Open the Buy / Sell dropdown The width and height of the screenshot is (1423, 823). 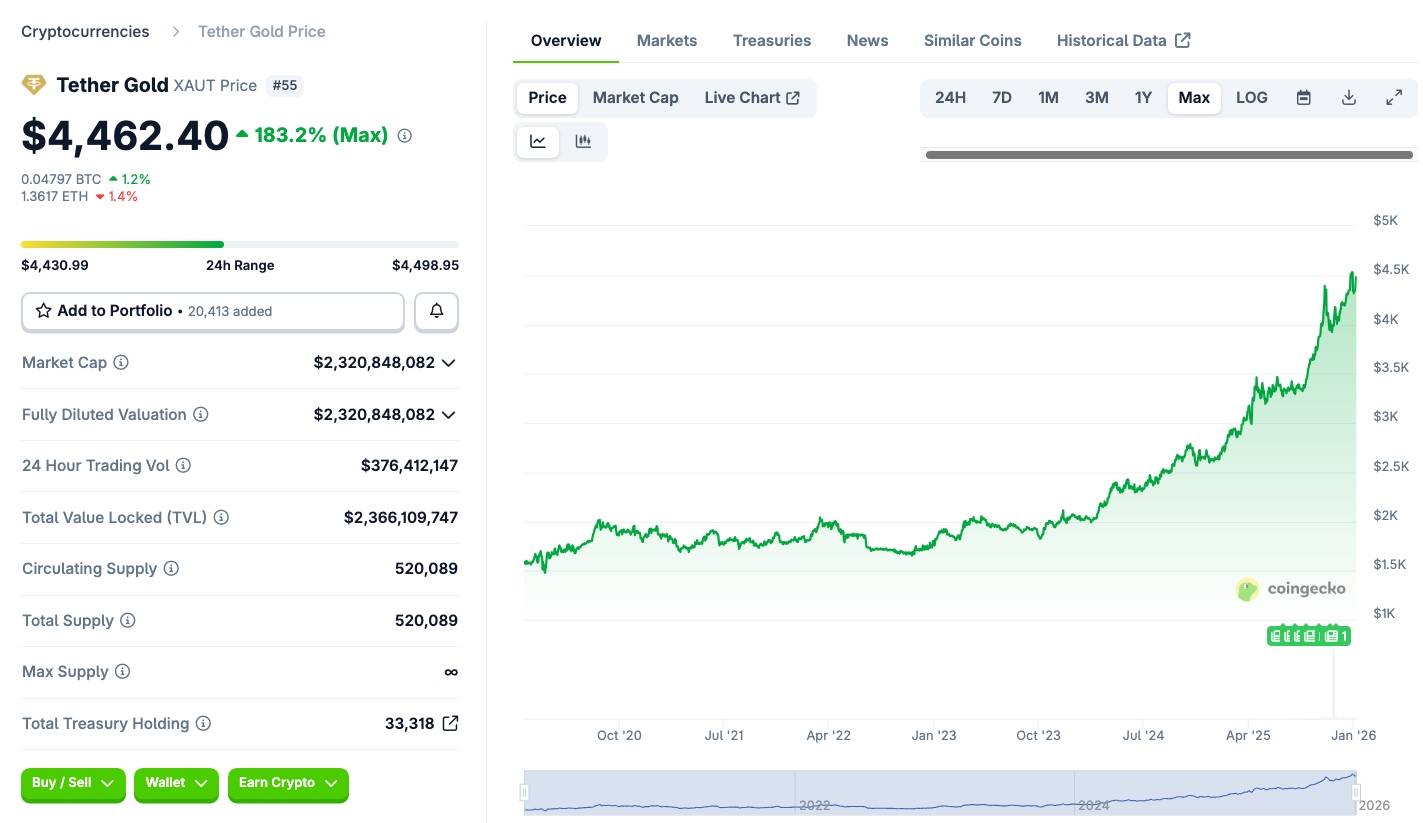click(x=73, y=783)
